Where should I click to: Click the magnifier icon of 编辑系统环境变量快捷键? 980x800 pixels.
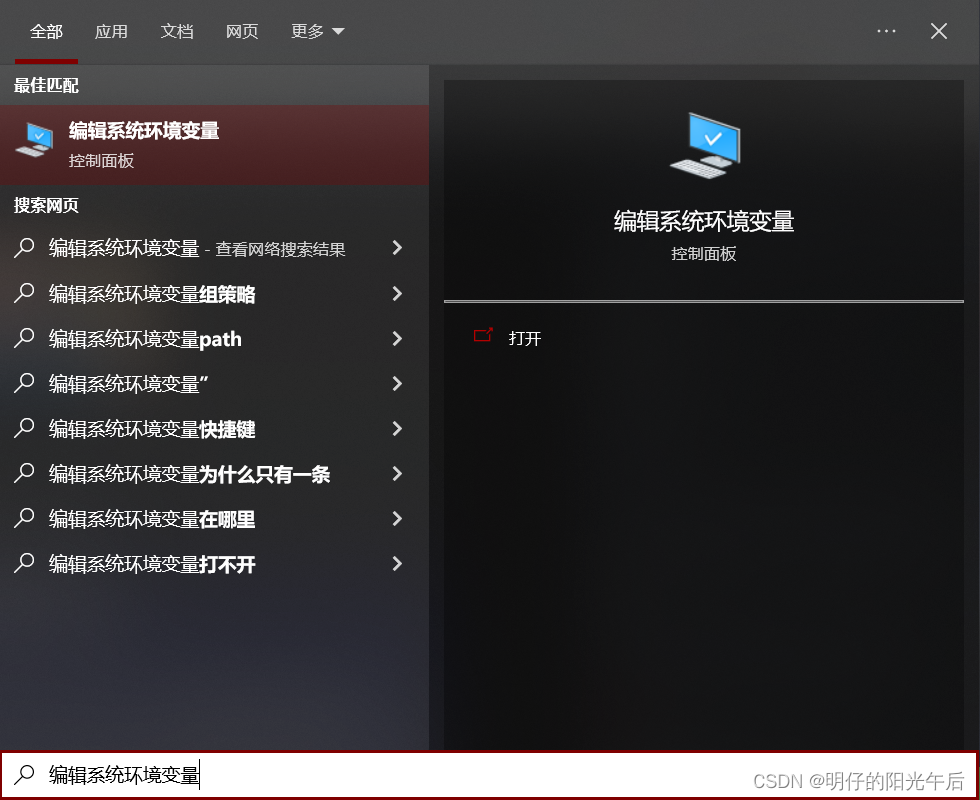tap(23, 429)
